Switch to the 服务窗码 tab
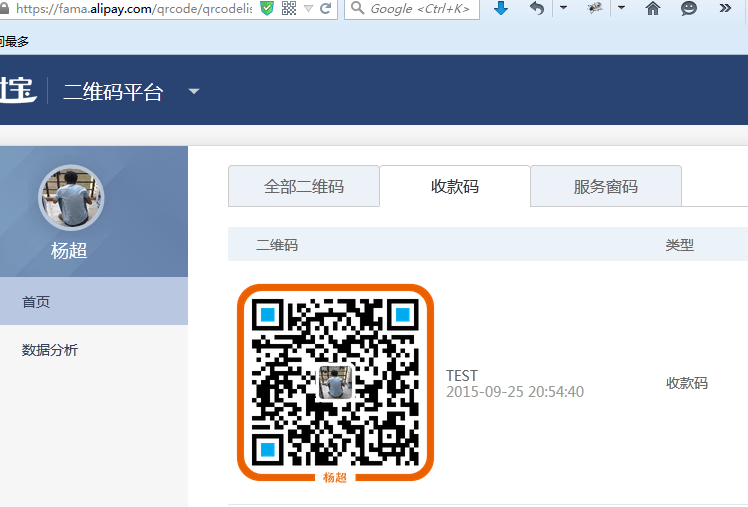The height and width of the screenshot is (507, 748). coord(605,186)
